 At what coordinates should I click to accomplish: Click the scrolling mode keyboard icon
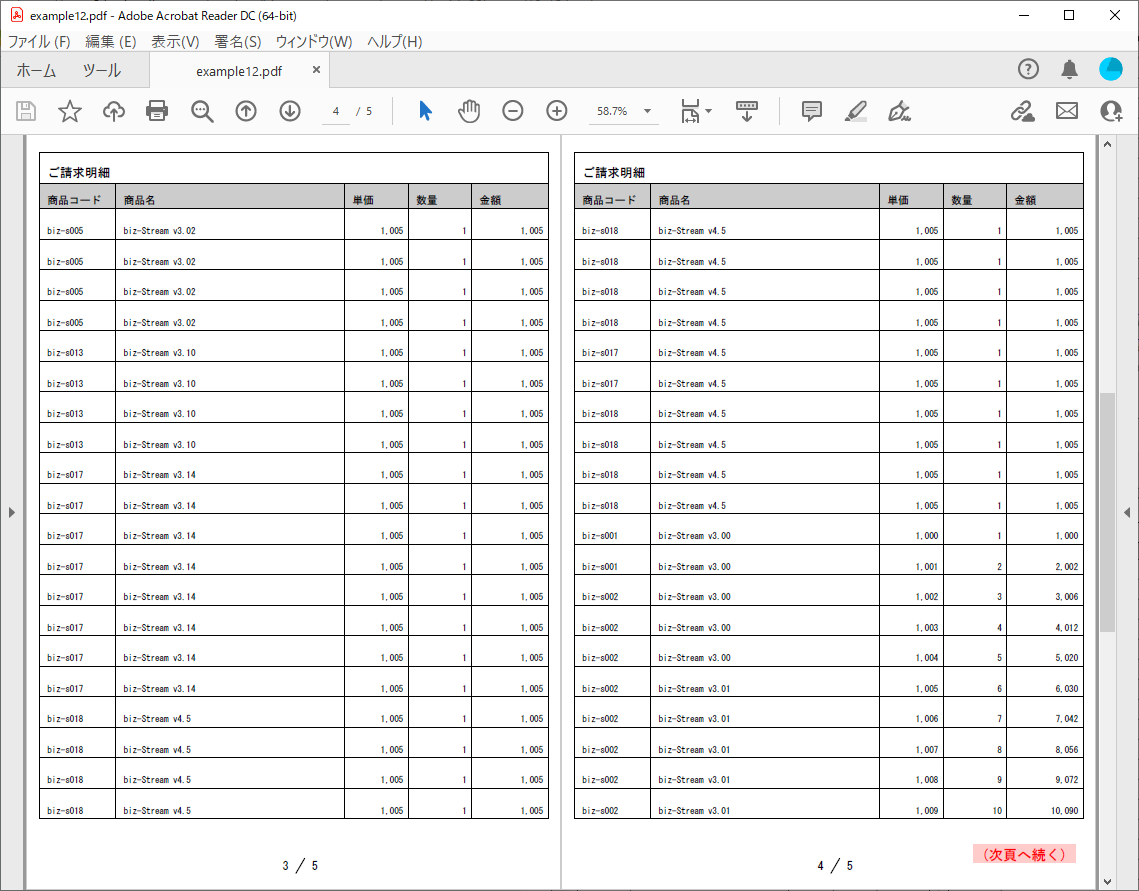click(747, 111)
